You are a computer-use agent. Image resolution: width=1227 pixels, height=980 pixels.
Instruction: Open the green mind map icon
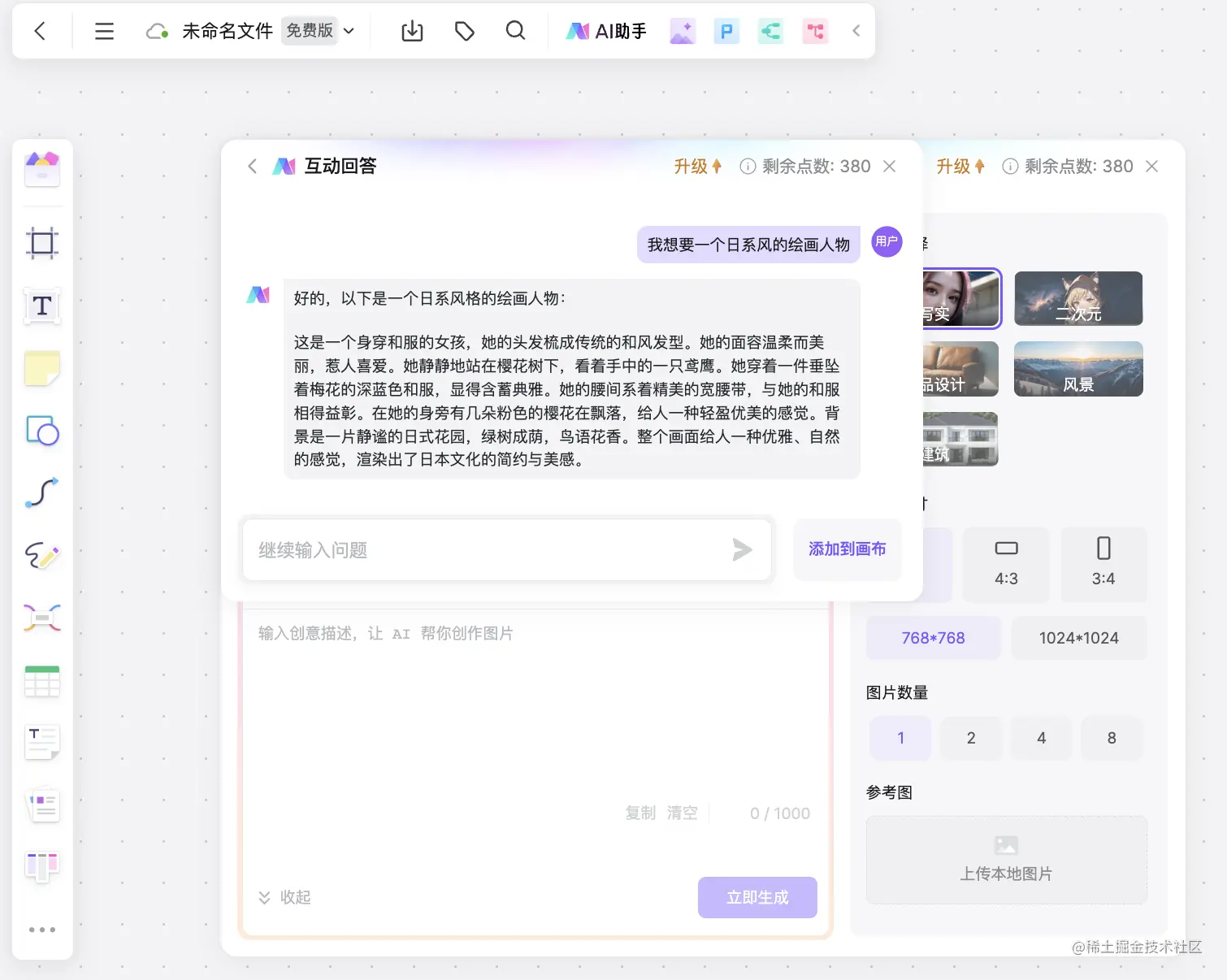770,31
